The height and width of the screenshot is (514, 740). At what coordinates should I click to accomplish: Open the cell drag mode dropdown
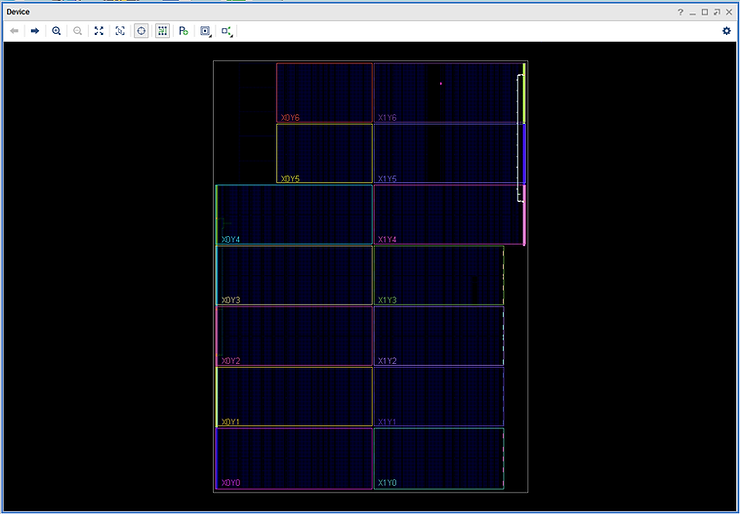click(205, 31)
